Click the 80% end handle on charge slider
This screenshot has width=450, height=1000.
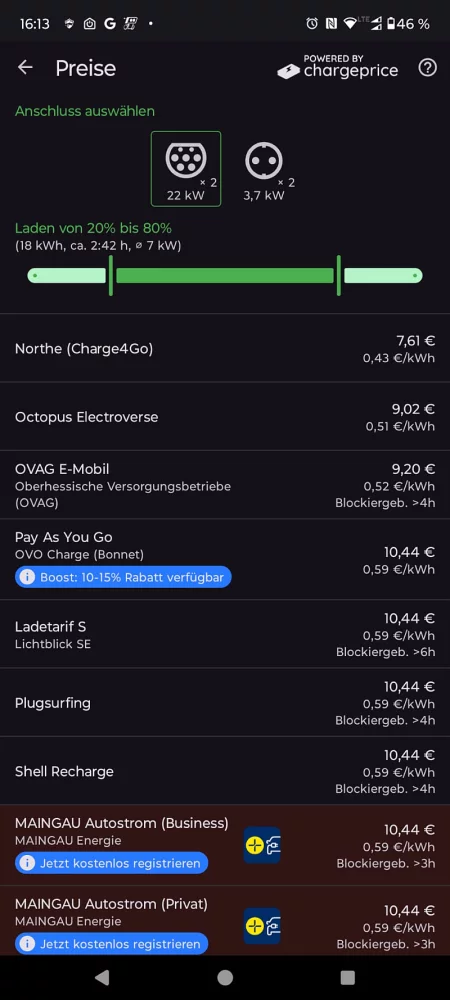[x=338, y=276]
